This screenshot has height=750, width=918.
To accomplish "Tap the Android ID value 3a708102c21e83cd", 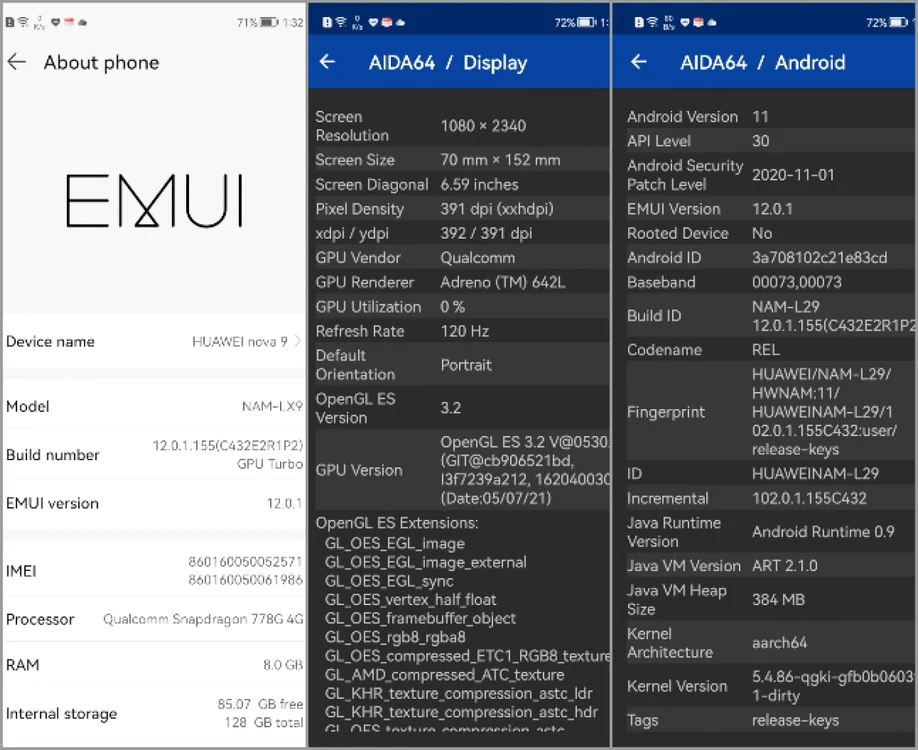I will tap(820, 258).
